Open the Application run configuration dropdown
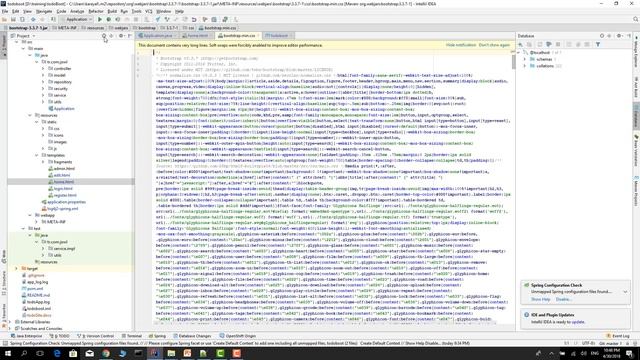Image resolution: width=640 pixels, height=360 pixels. pos(76,19)
